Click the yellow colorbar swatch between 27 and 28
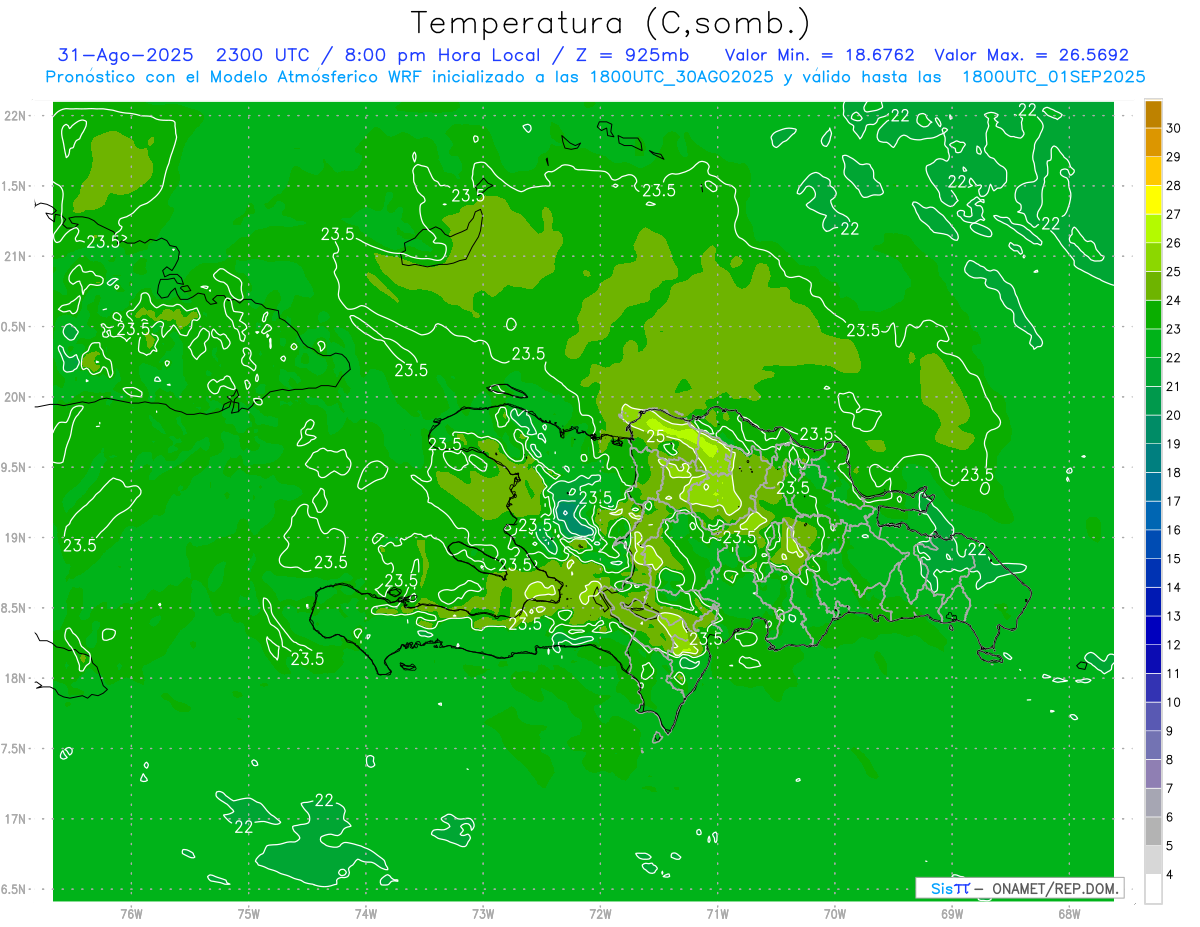The height and width of the screenshot is (927, 1200). coord(1153,200)
